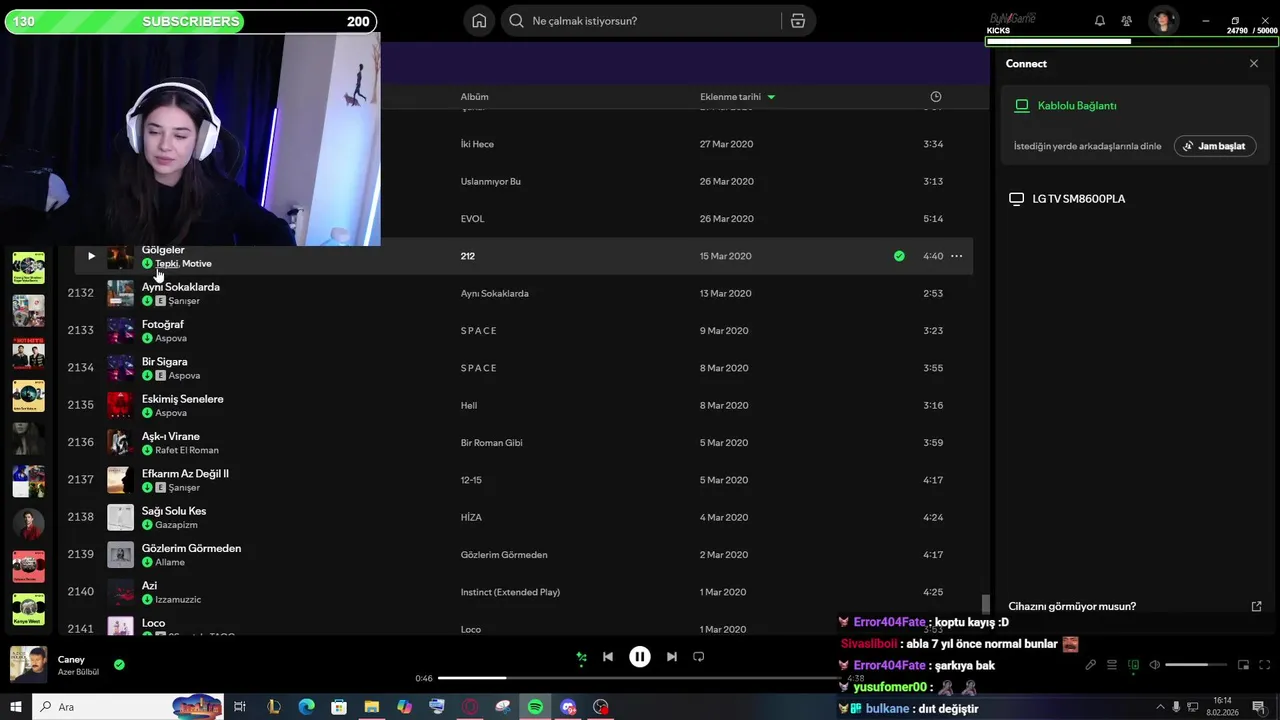The height and width of the screenshot is (720, 1280).
Task: Close the Connect panel
Action: pyautogui.click(x=1254, y=63)
